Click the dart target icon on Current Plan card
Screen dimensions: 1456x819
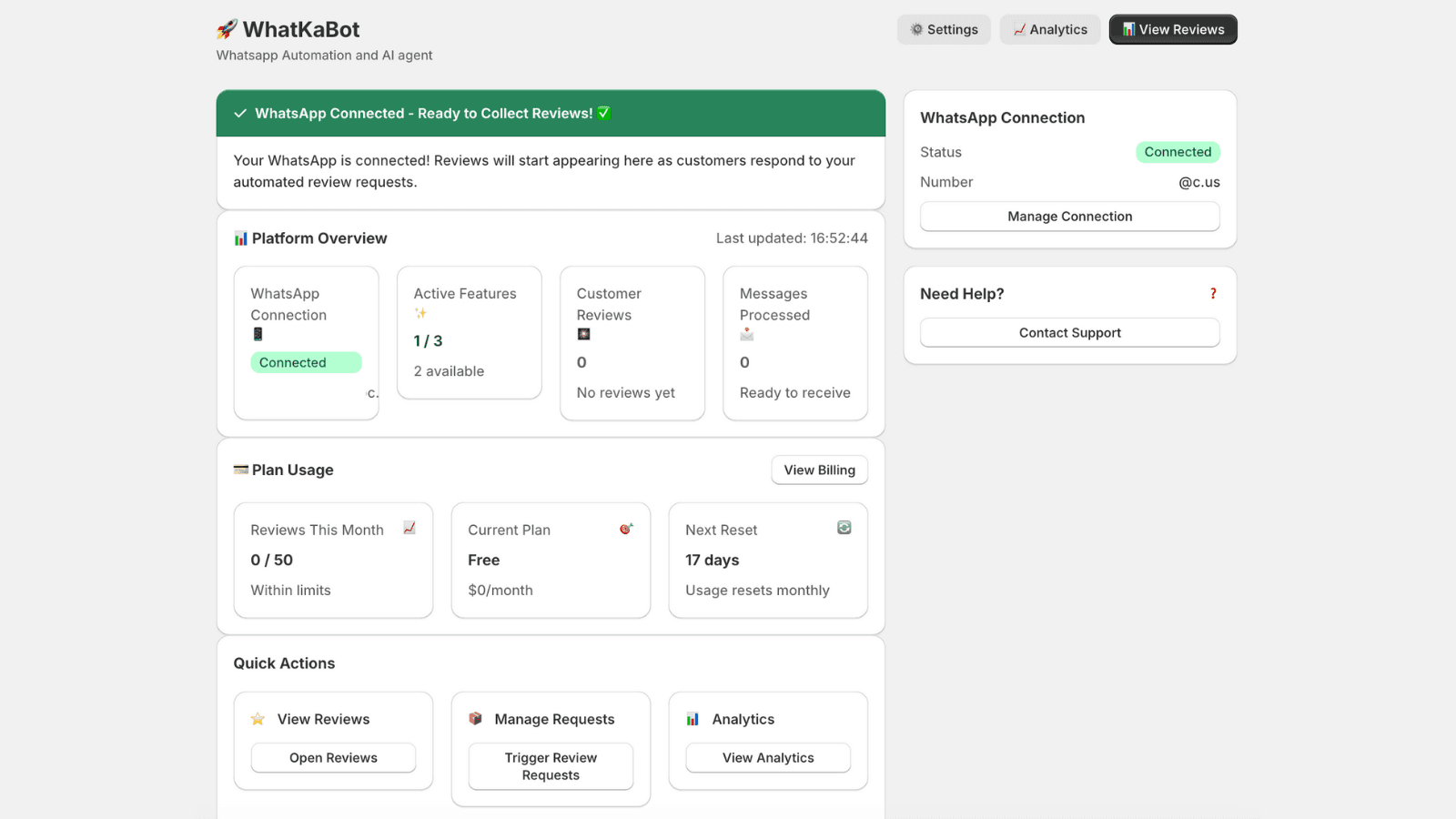[x=625, y=528]
